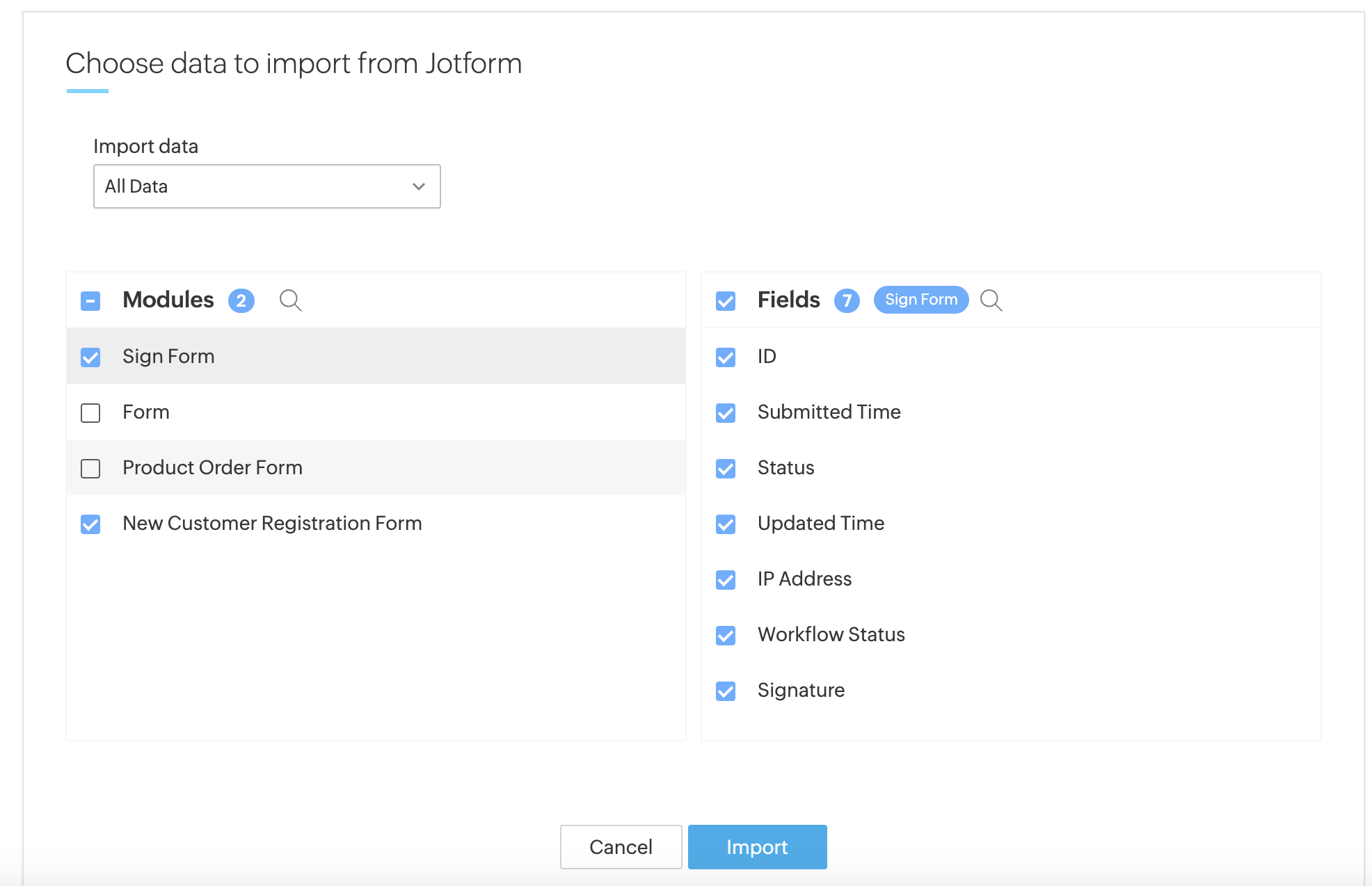Toggle select-all Modules checkbox
This screenshot has width=1372, height=886.
coord(90,301)
